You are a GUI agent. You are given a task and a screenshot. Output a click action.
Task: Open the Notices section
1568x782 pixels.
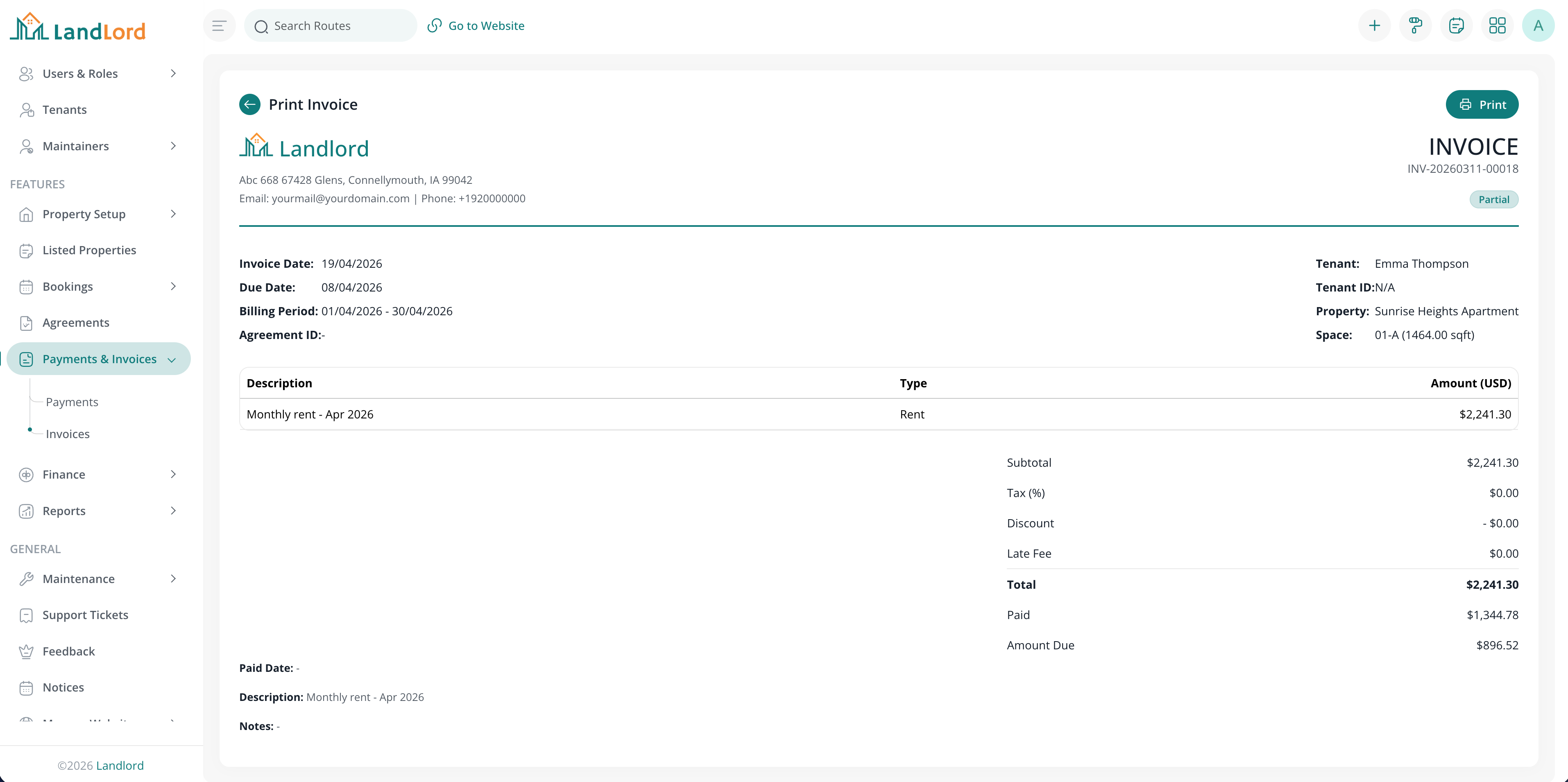63,687
